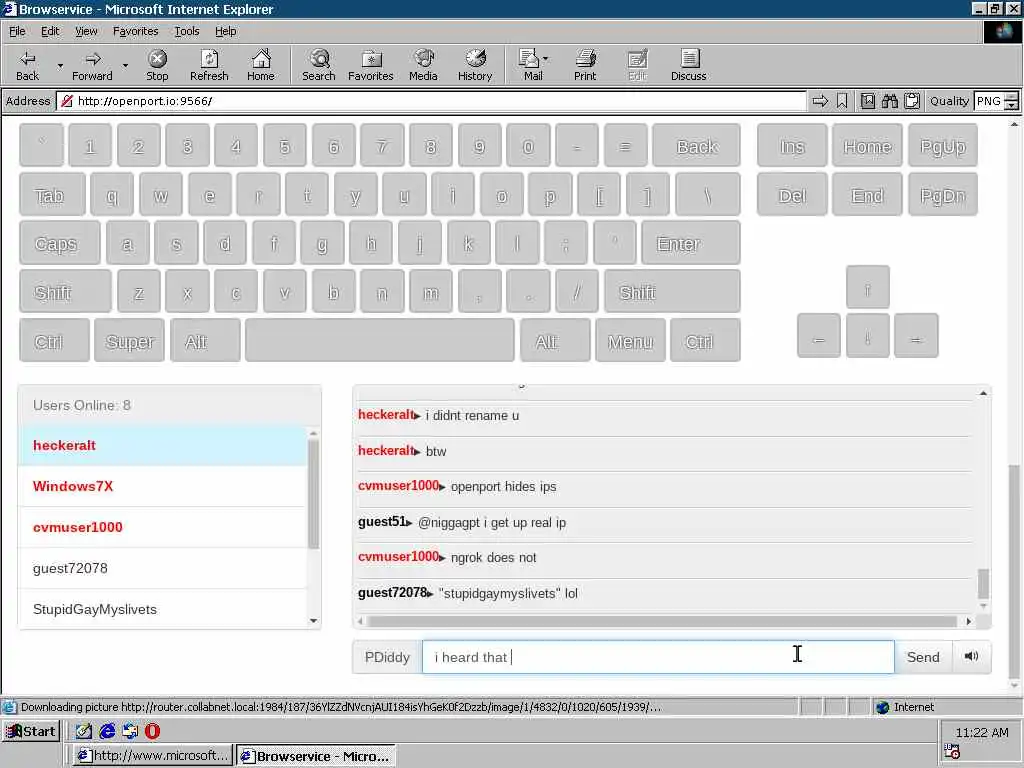
Task: Open the Forward button history dropdown arrow
Action: (125, 65)
